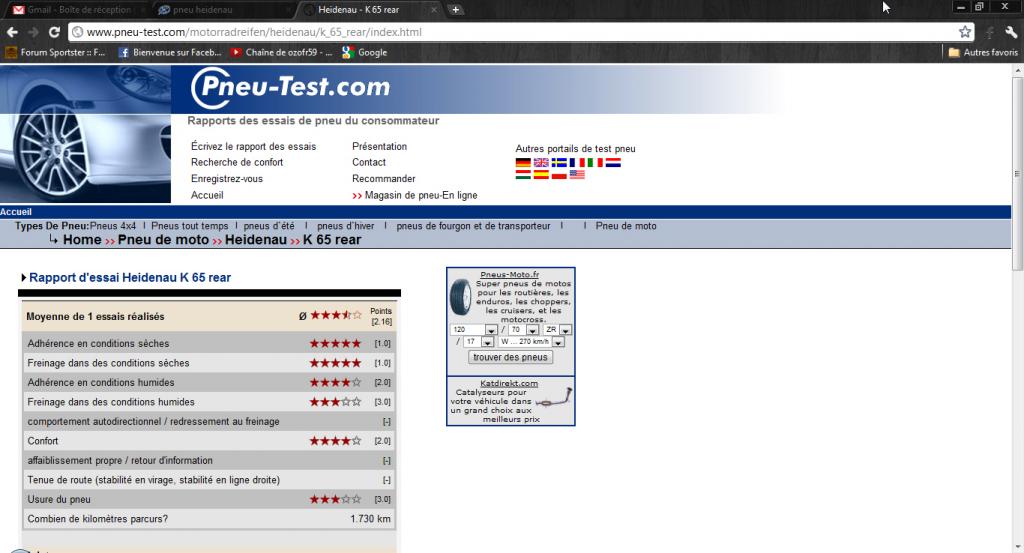Select pneus d'été category
The width and height of the screenshot is (1024, 553).
tap(269, 226)
